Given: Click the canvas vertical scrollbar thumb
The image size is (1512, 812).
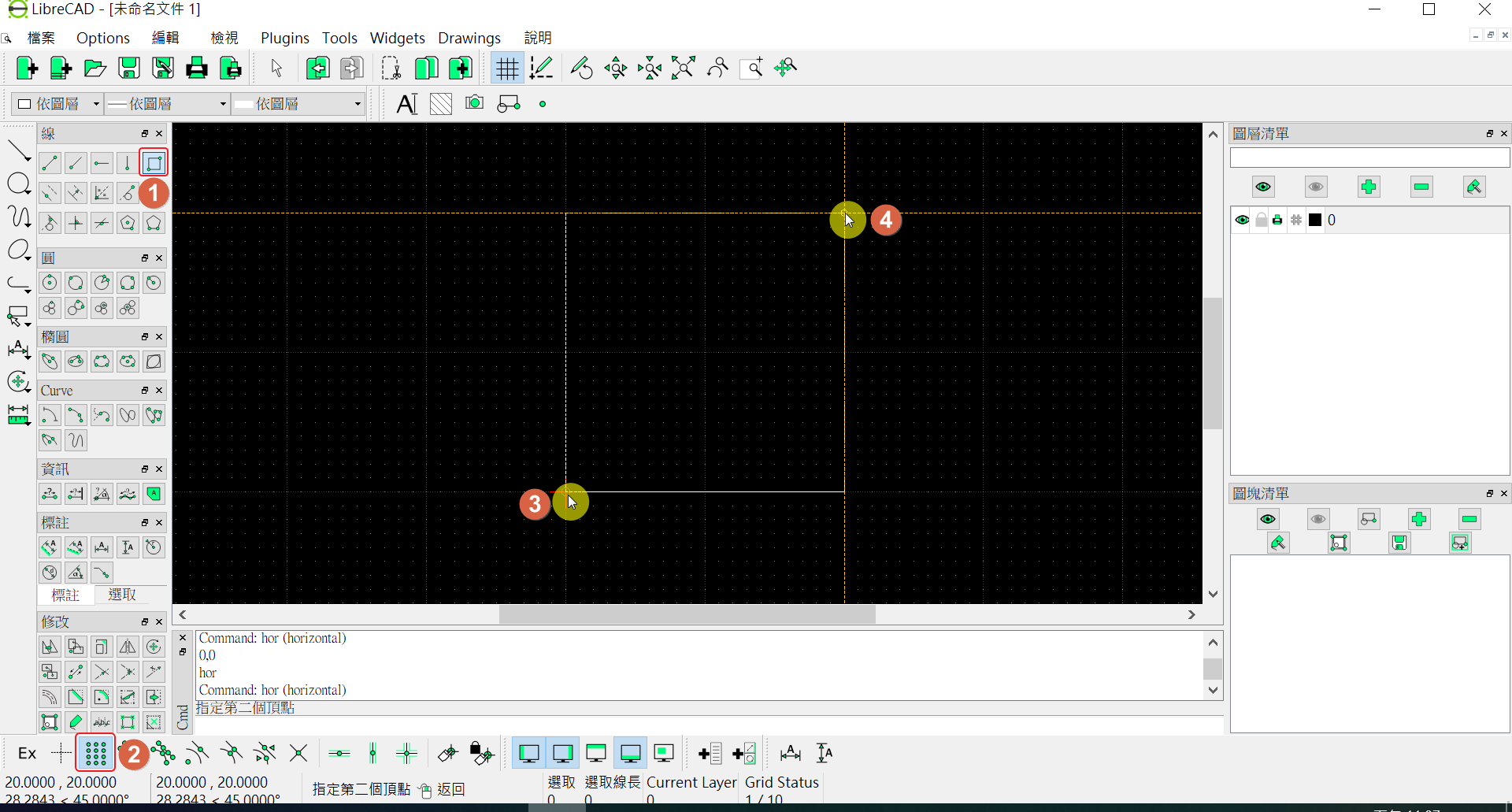Looking at the screenshot, I should 1213,363.
